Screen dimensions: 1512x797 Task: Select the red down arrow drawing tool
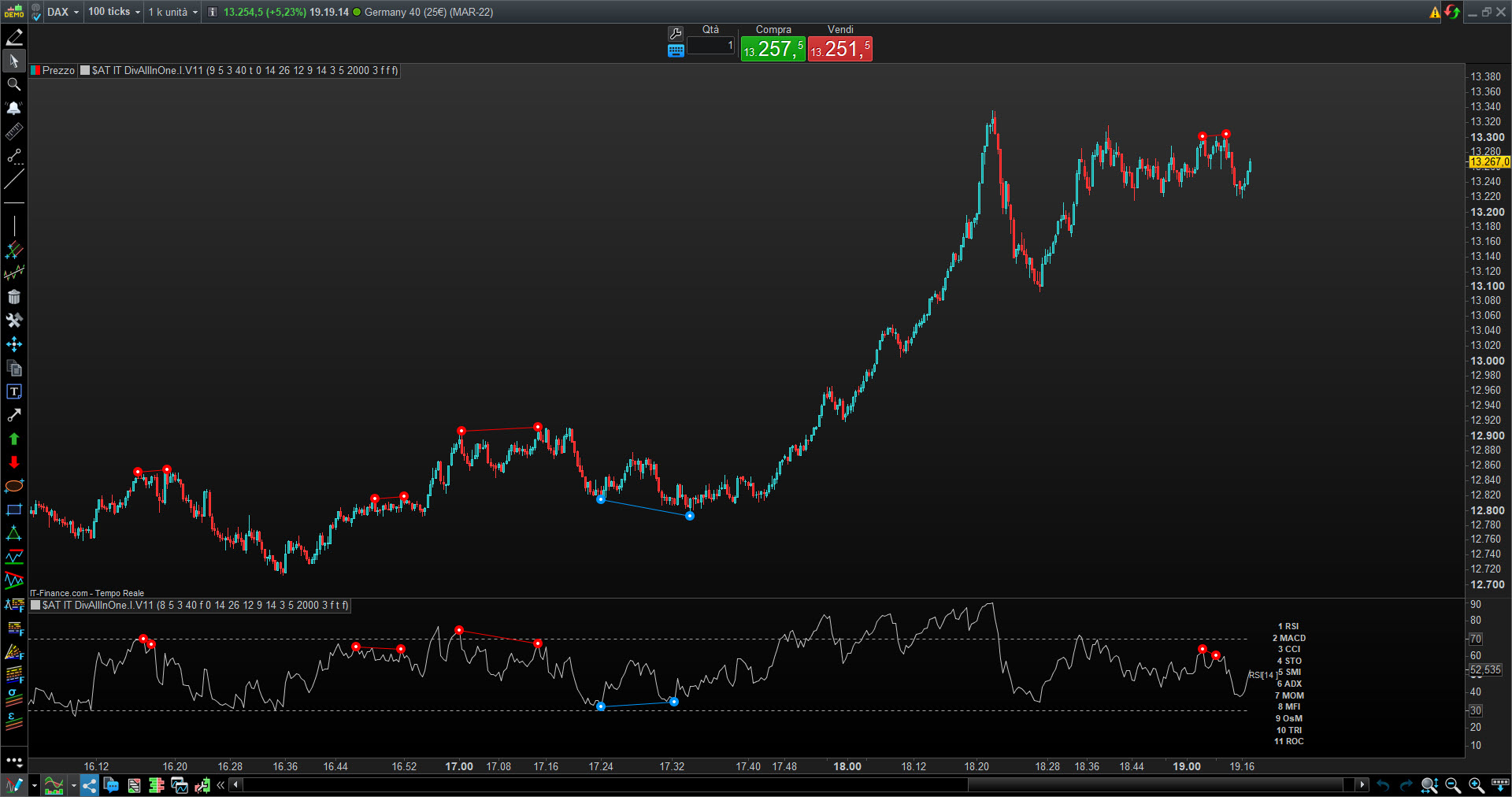point(13,462)
